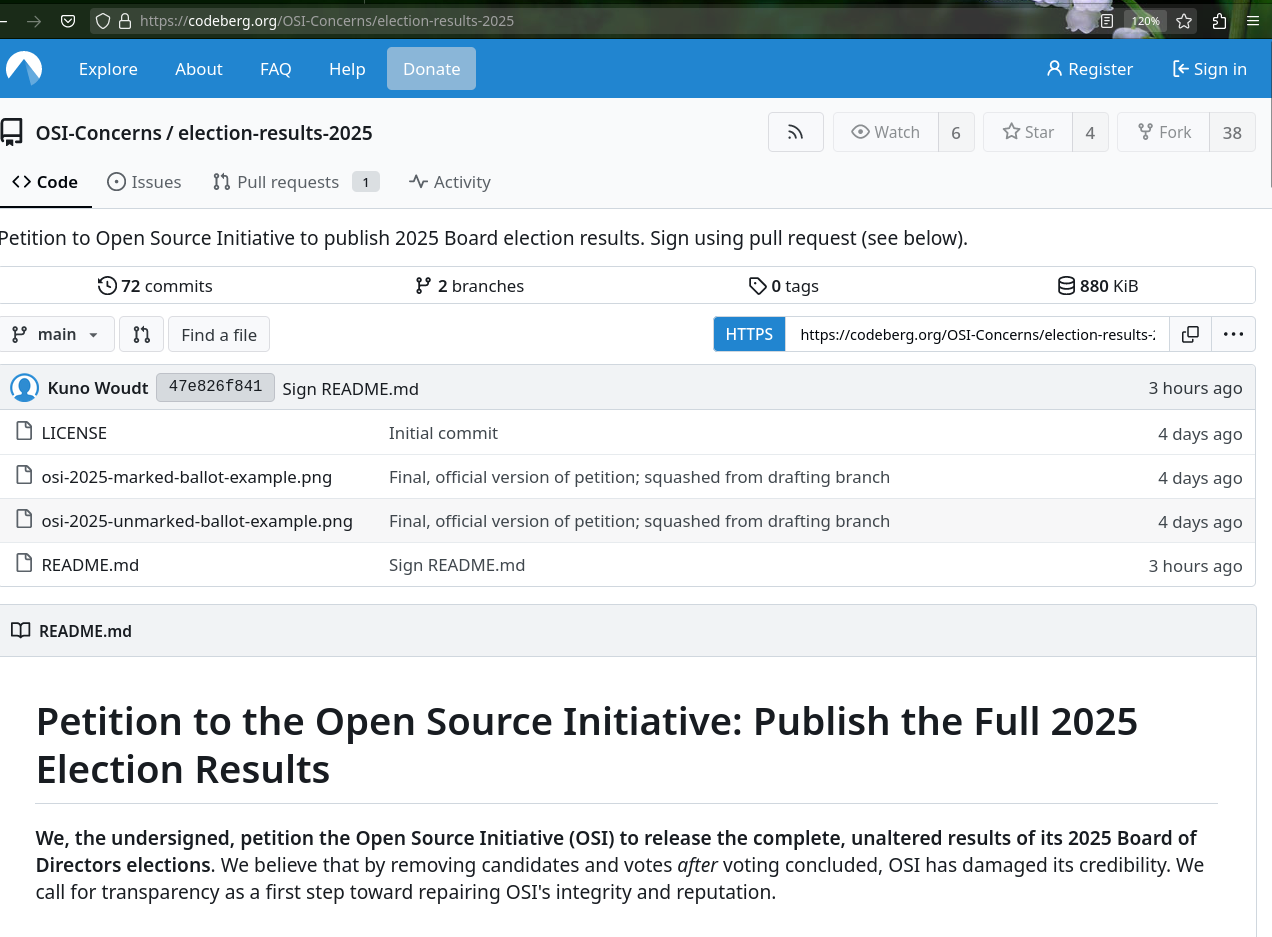Switch to the Code tab
Image resolution: width=1272 pixels, height=937 pixels.
[45, 182]
